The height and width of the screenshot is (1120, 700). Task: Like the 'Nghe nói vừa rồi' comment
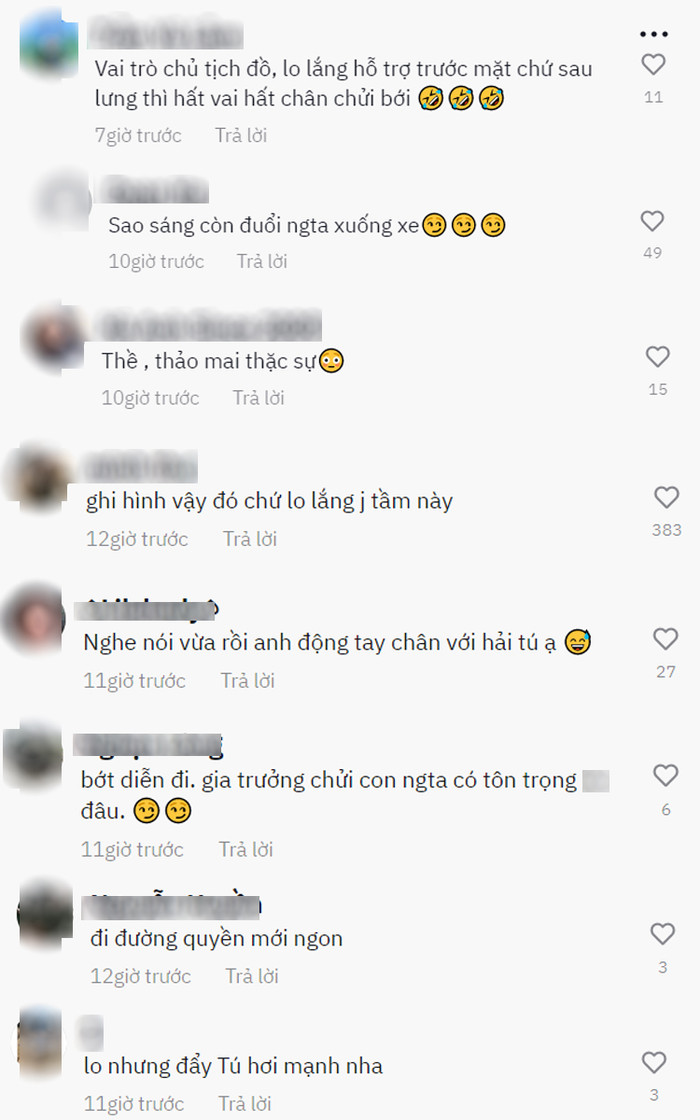tap(665, 639)
